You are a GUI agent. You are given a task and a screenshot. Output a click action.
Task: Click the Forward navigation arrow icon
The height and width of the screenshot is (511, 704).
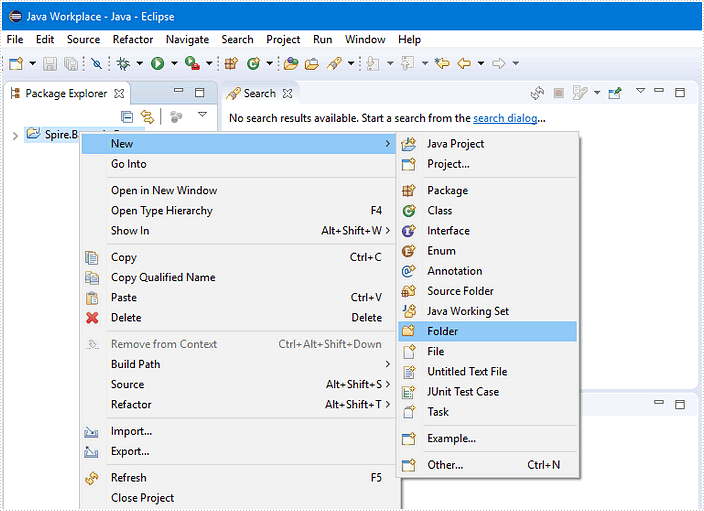click(x=499, y=63)
